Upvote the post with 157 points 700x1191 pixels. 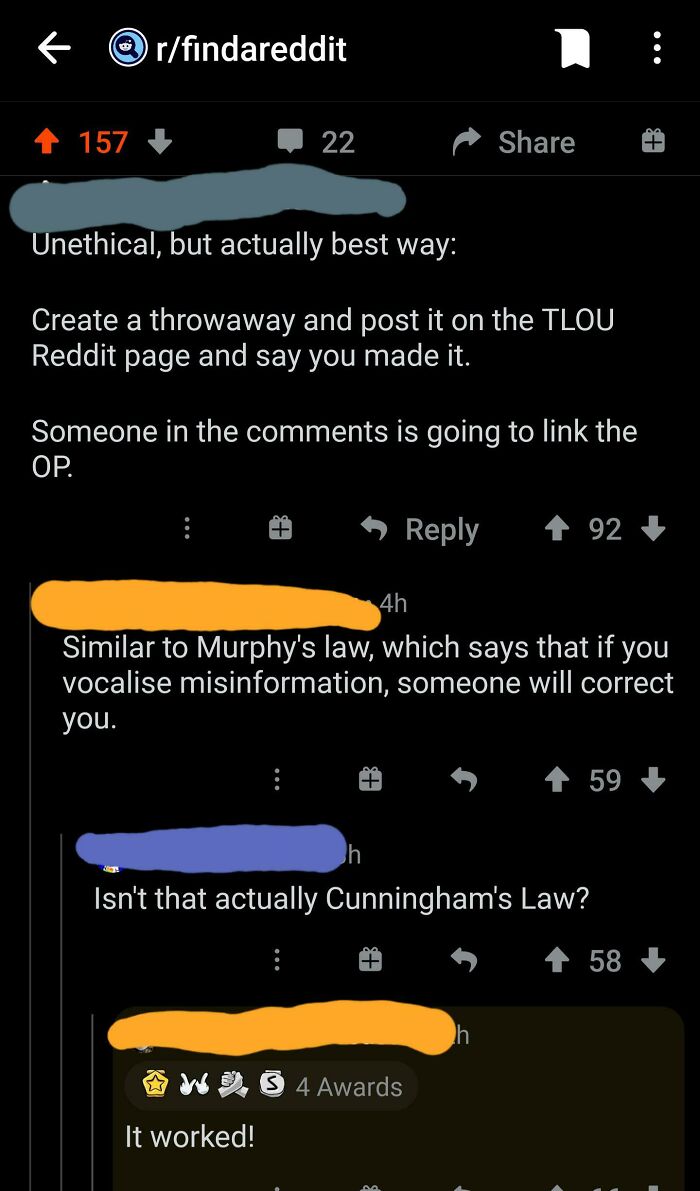coord(49,142)
